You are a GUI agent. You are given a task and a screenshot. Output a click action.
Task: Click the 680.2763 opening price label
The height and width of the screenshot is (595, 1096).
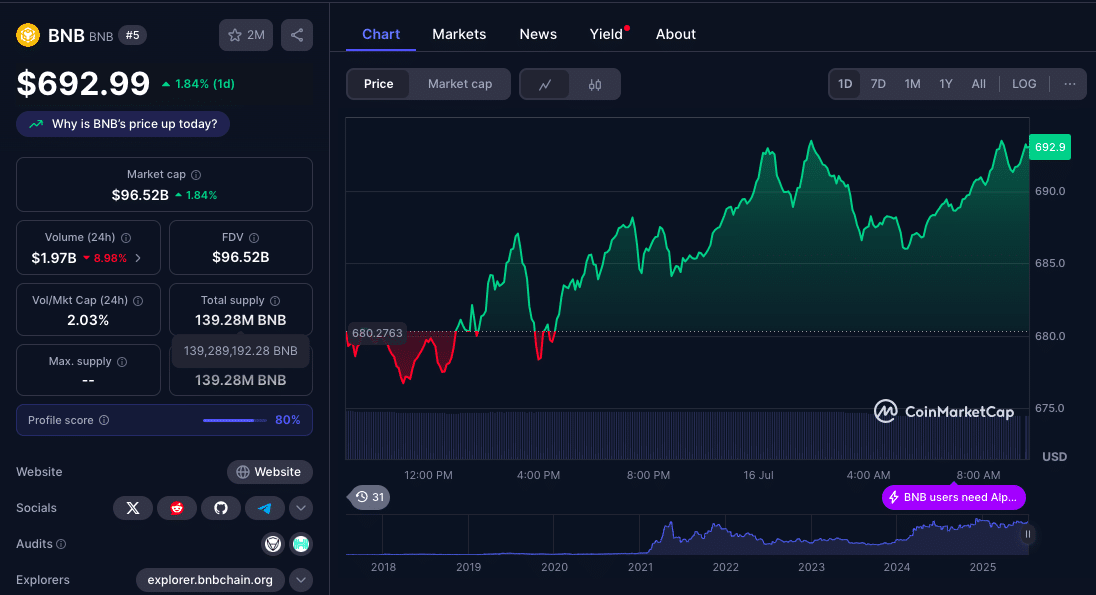tap(377, 333)
